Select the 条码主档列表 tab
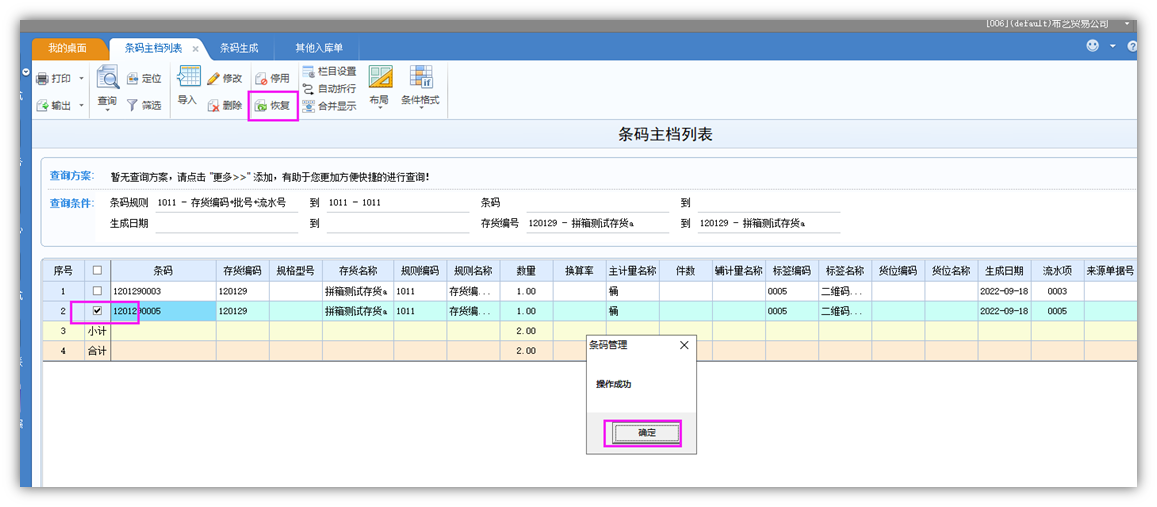The height and width of the screenshot is (507, 1157). (153, 48)
